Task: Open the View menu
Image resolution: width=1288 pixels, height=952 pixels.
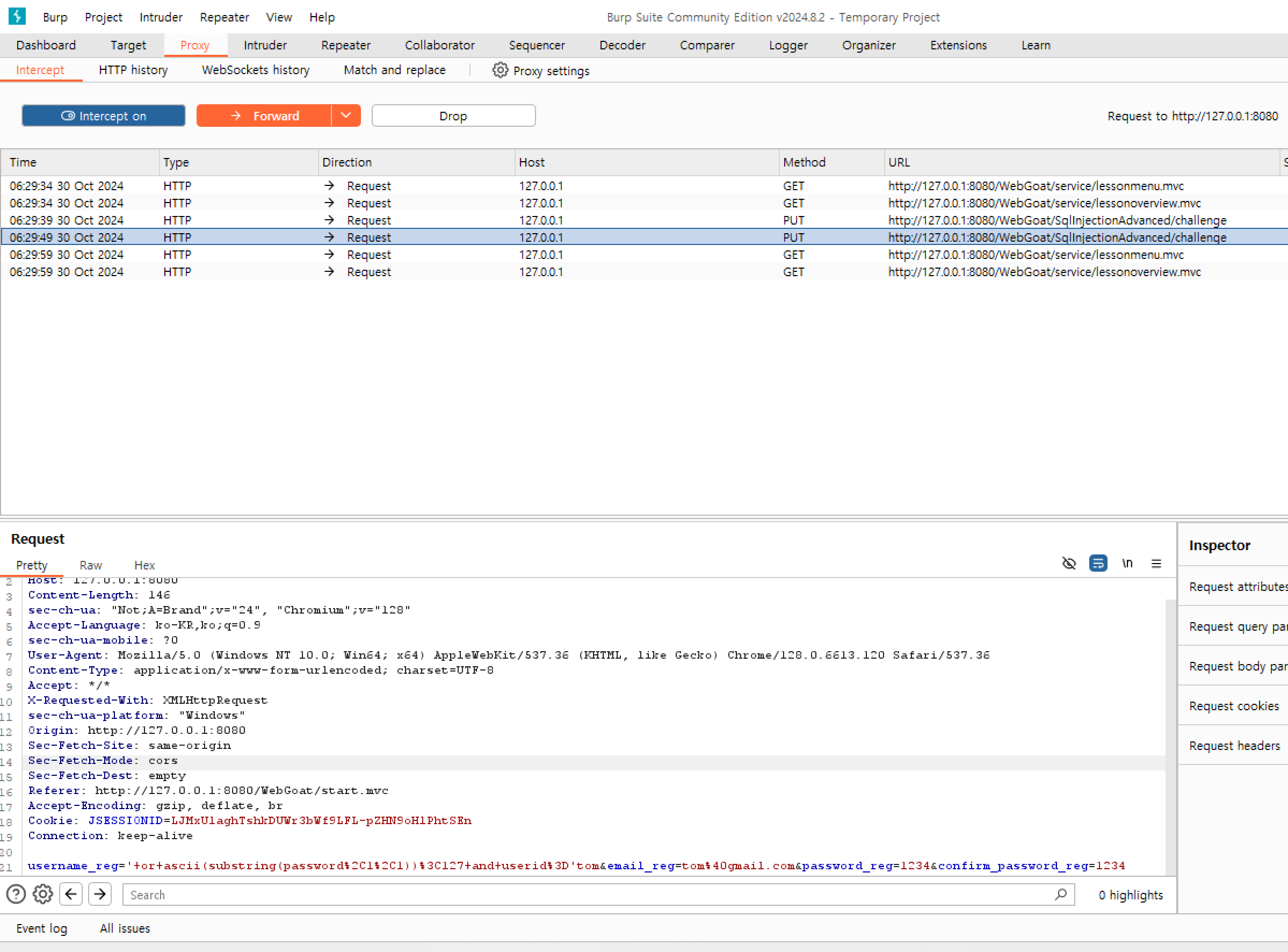Action: (279, 17)
